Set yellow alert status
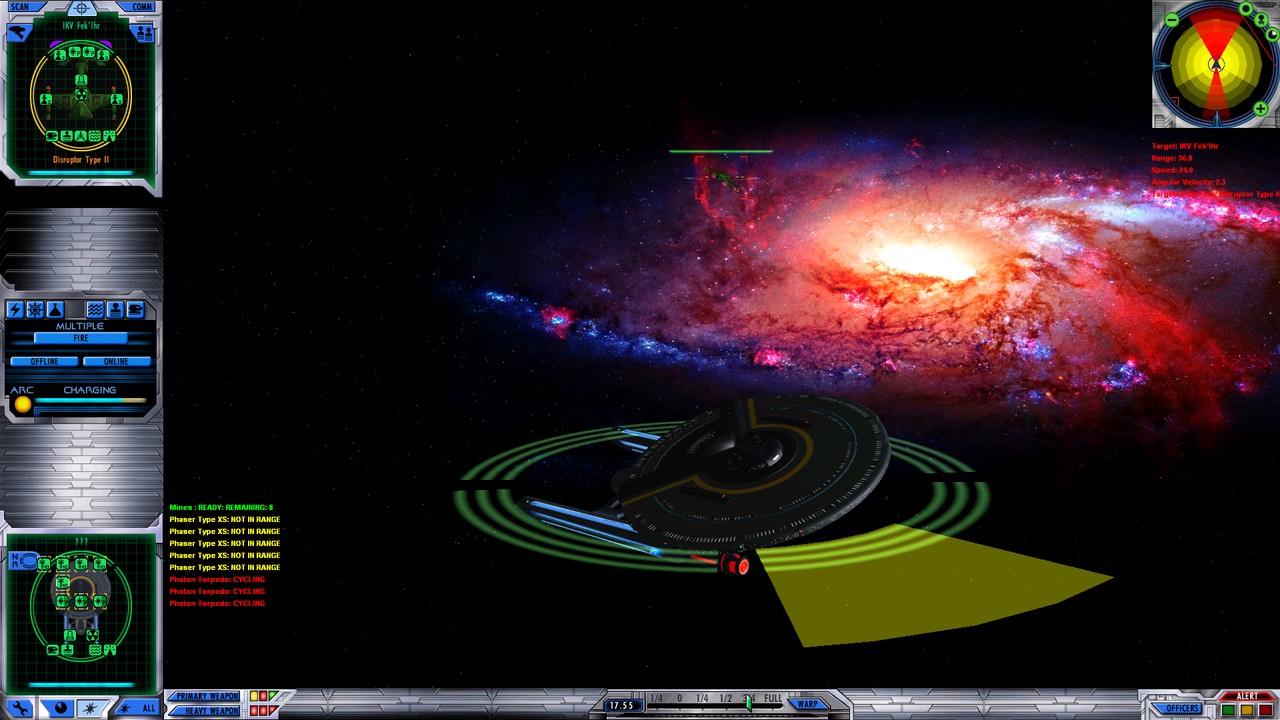This screenshot has height=720, width=1280. click(x=1247, y=710)
